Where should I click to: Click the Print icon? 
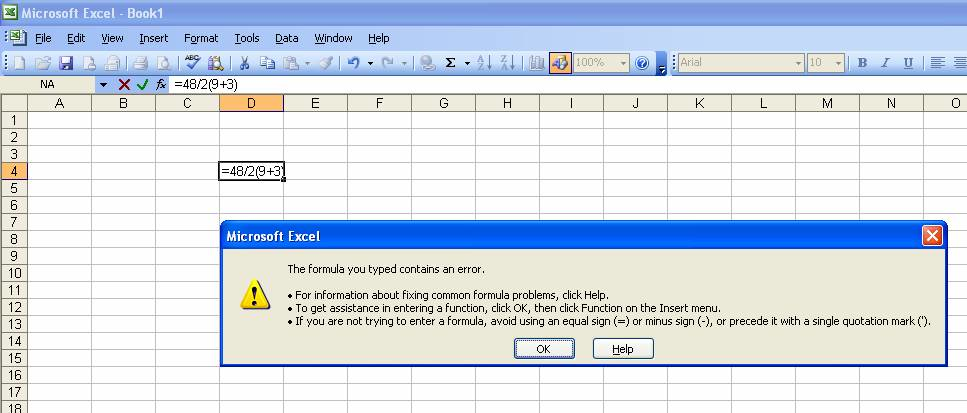(141, 63)
